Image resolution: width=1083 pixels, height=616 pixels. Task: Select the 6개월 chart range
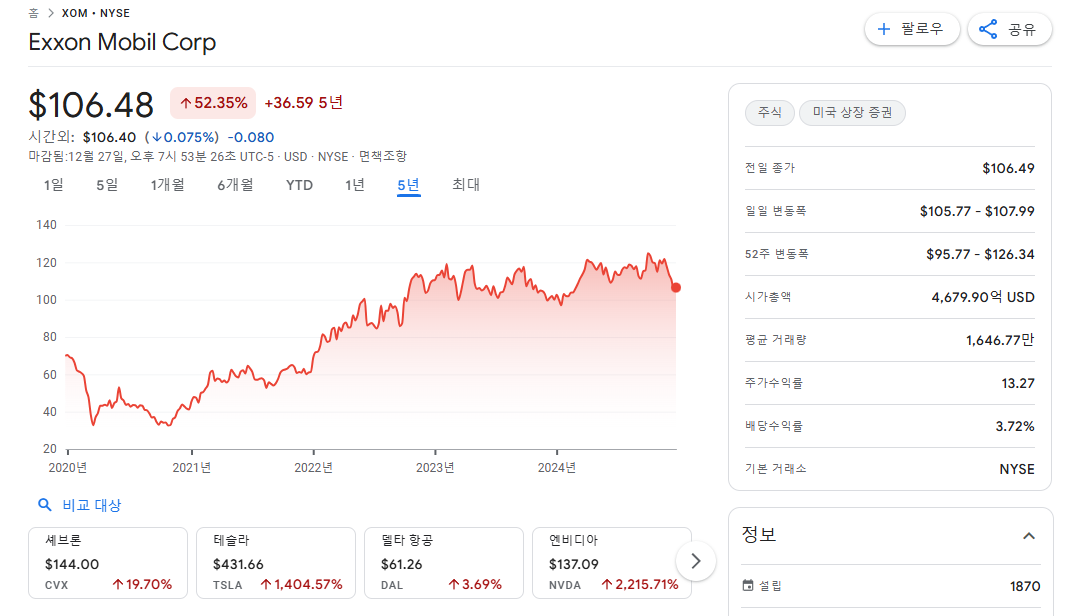click(236, 185)
